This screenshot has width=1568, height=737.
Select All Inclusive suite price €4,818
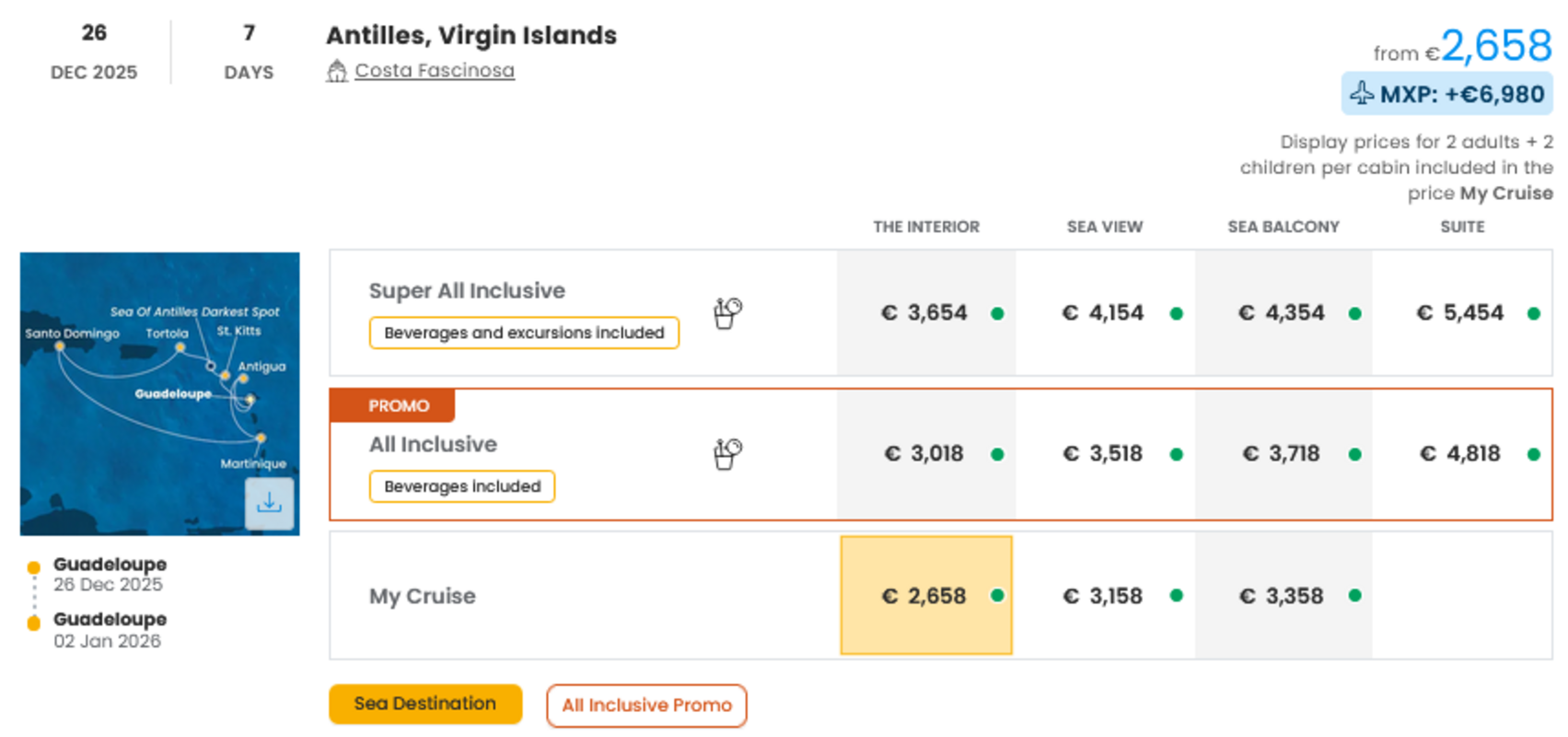tap(1460, 454)
